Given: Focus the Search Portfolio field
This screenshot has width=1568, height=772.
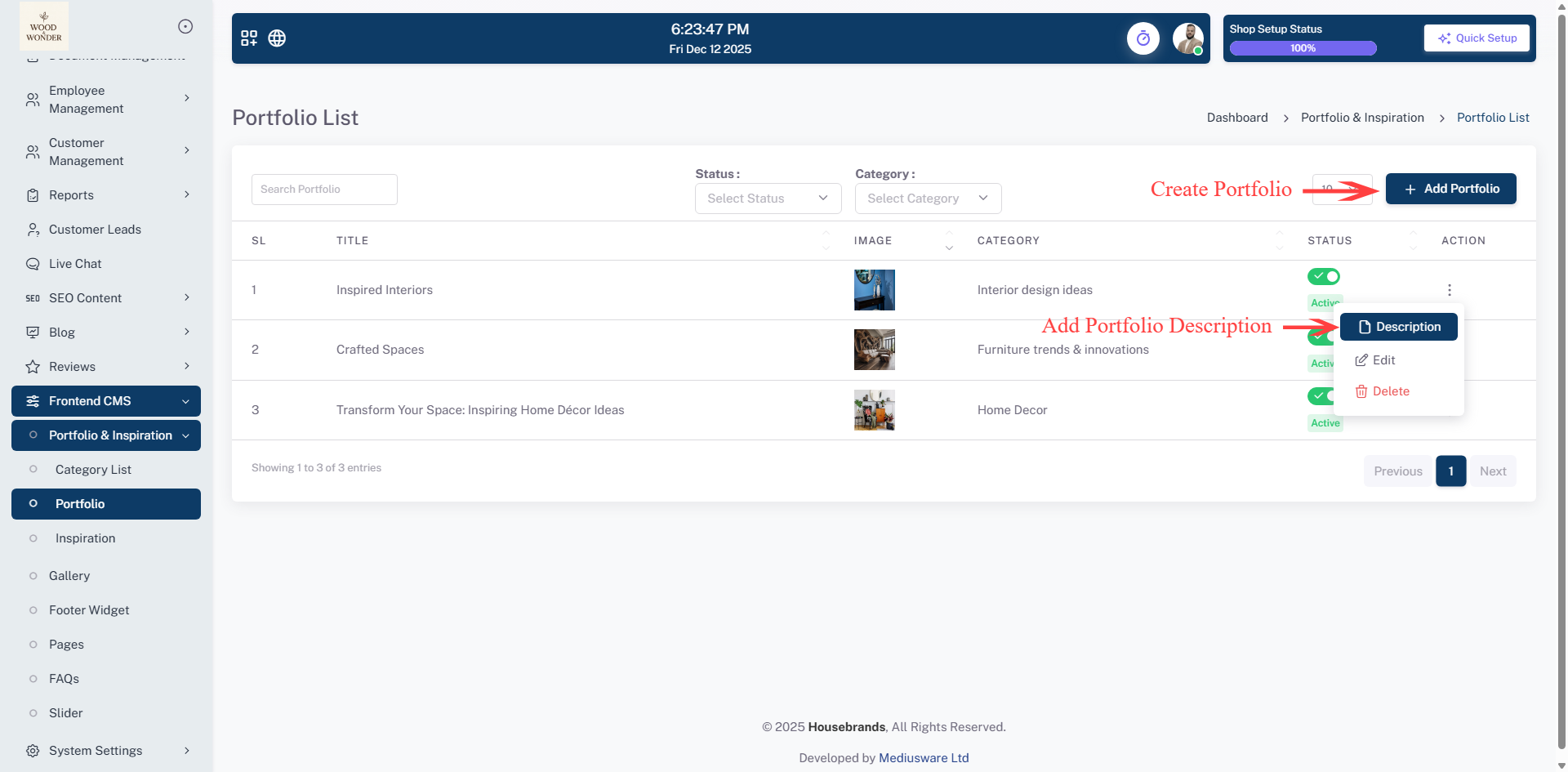Looking at the screenshot, I should pos(324,190).
